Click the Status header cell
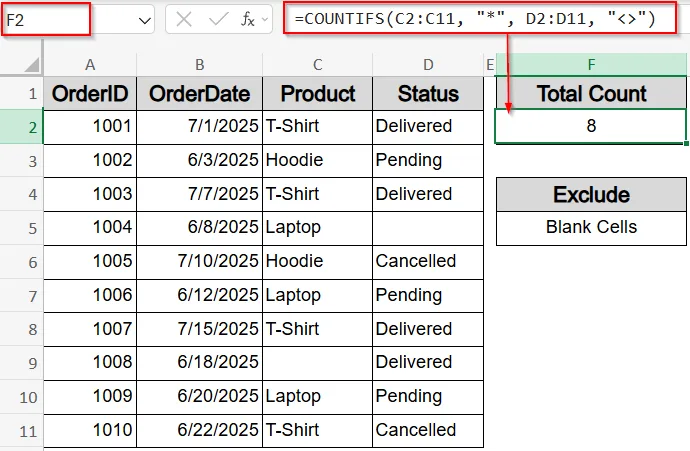This screenshot has height=451, width=690. click(x=428, y=93)
